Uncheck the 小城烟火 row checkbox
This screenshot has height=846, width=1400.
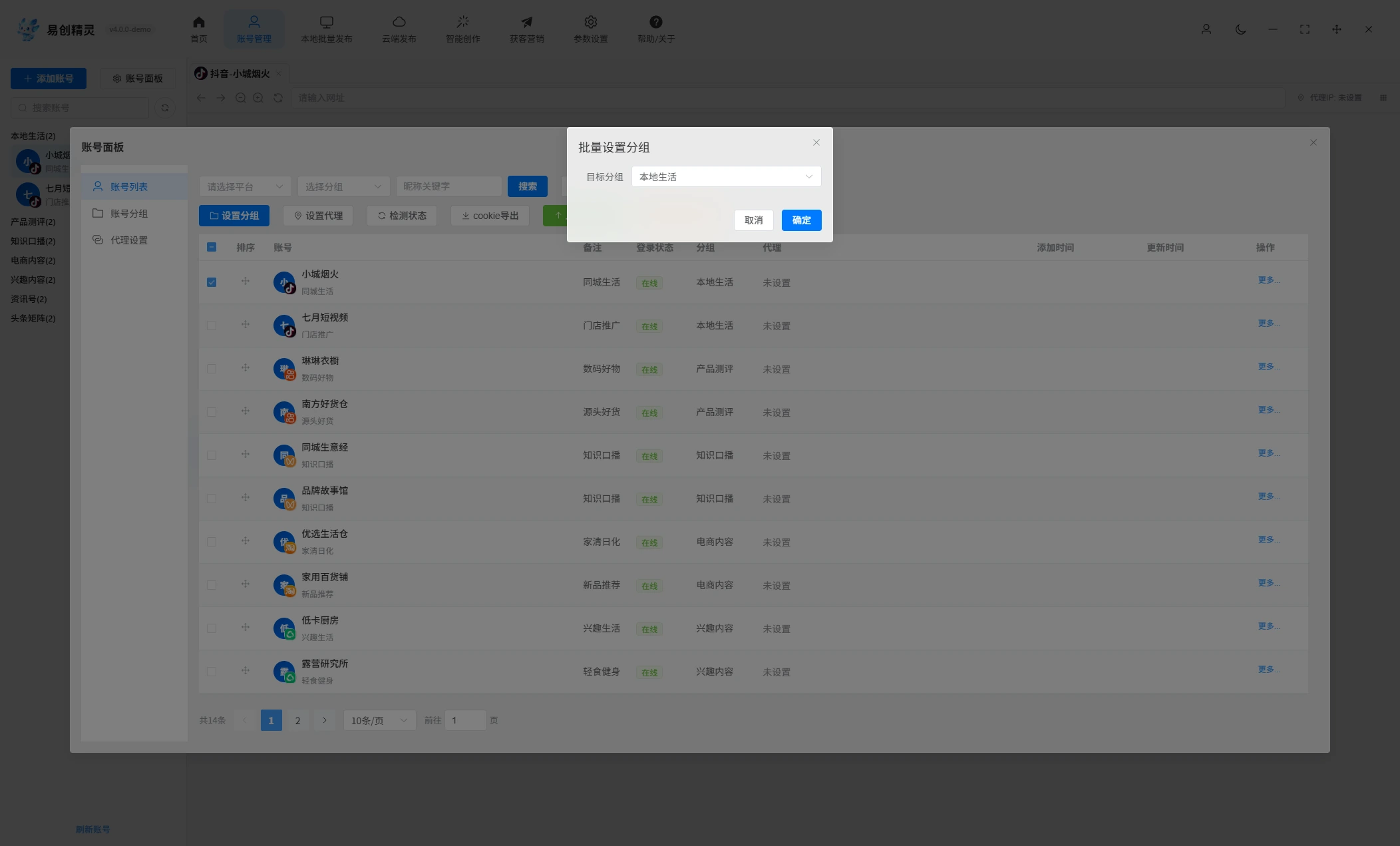click(x=212, y=282)
